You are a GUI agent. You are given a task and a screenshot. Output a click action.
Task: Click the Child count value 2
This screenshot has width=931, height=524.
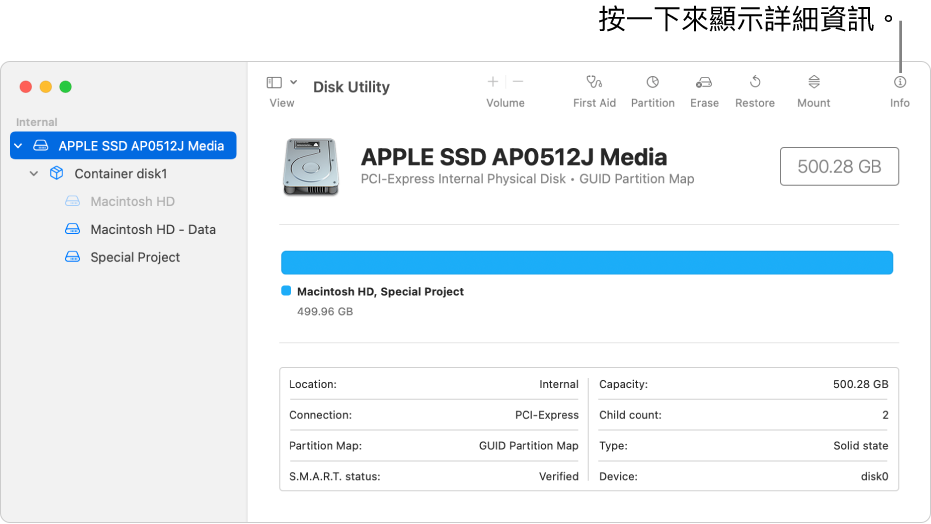pyautogui.click(x=885, y=415)
